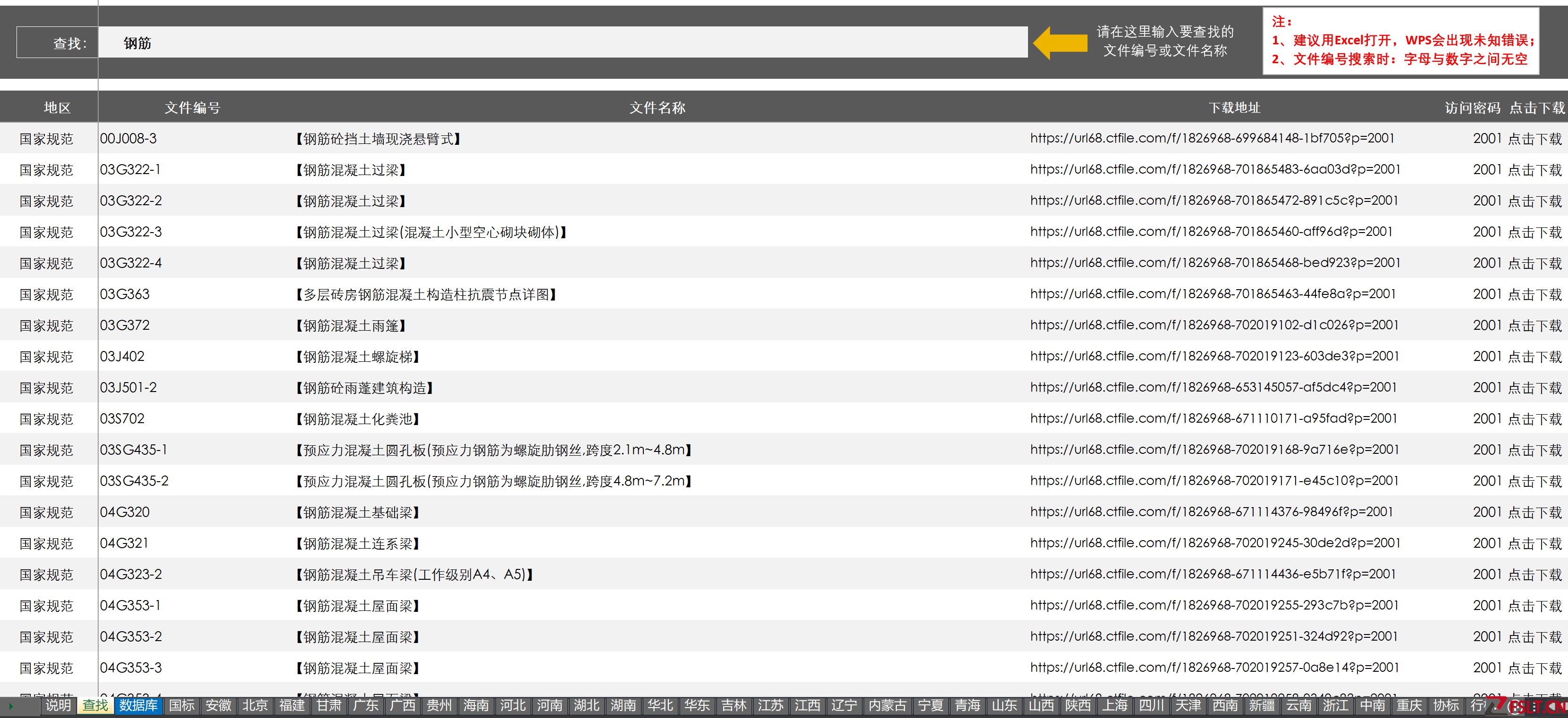Switch to the 说明 sheet tab

59,705
